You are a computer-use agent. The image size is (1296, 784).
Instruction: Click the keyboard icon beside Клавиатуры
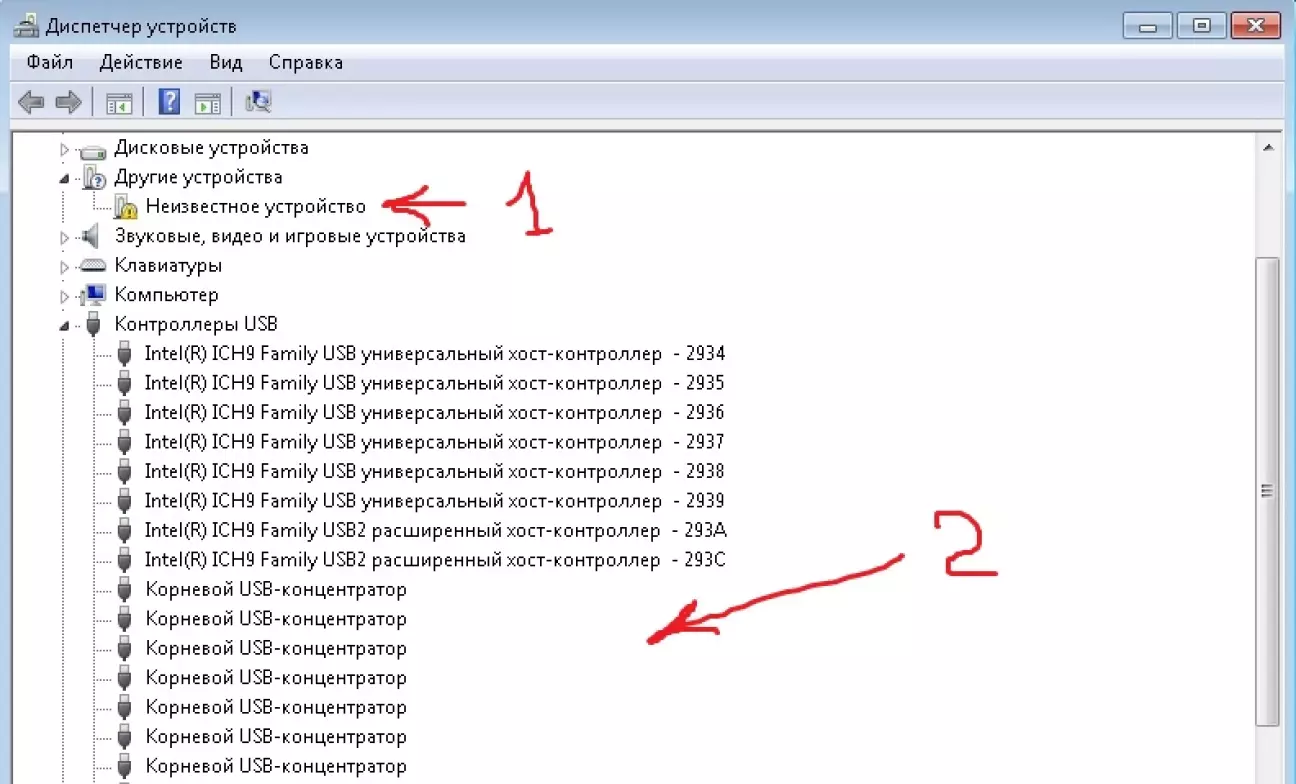point(93,266)
